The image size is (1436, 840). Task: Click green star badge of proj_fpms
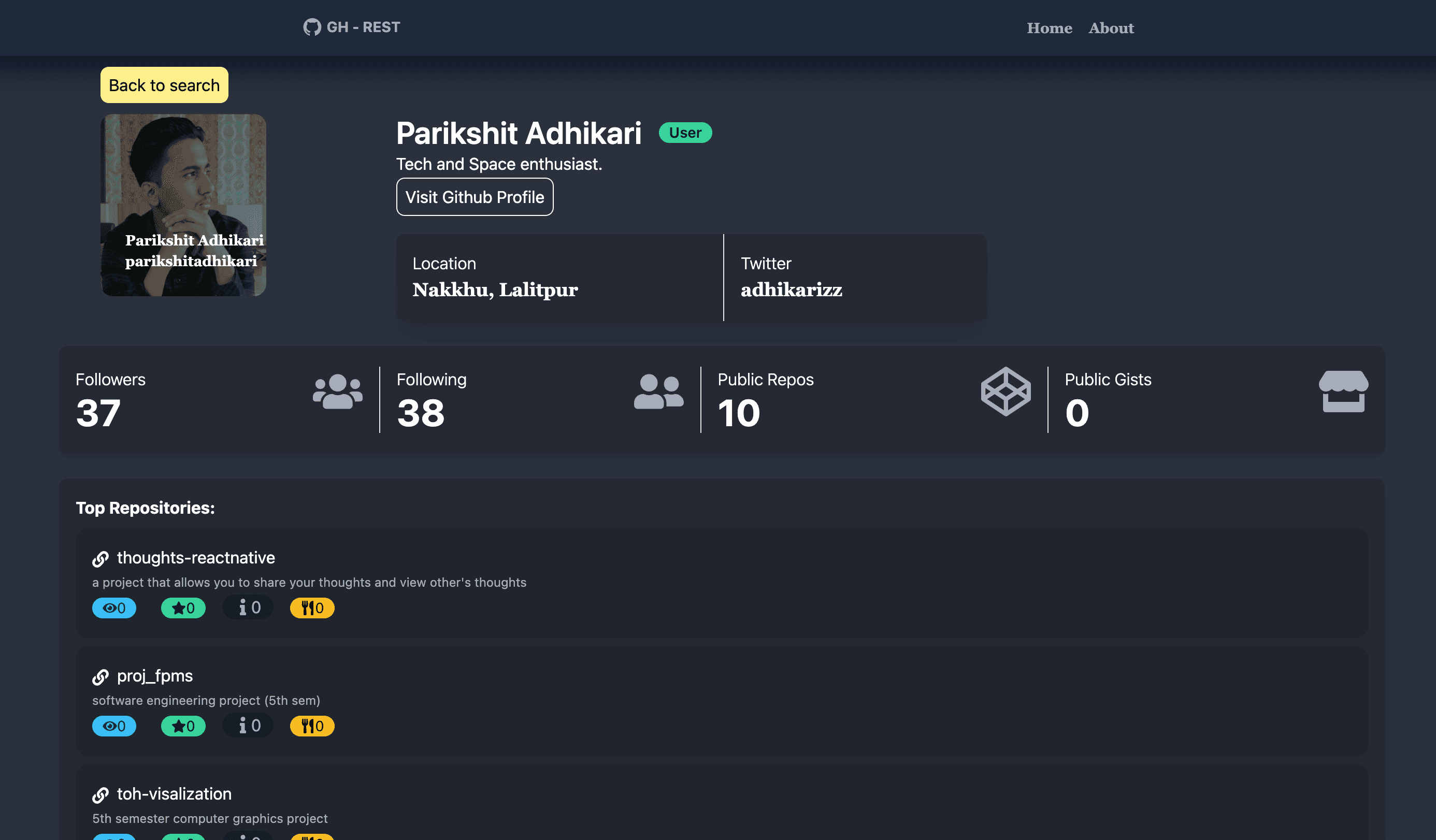pyautogui.click(x=183, y=726)
